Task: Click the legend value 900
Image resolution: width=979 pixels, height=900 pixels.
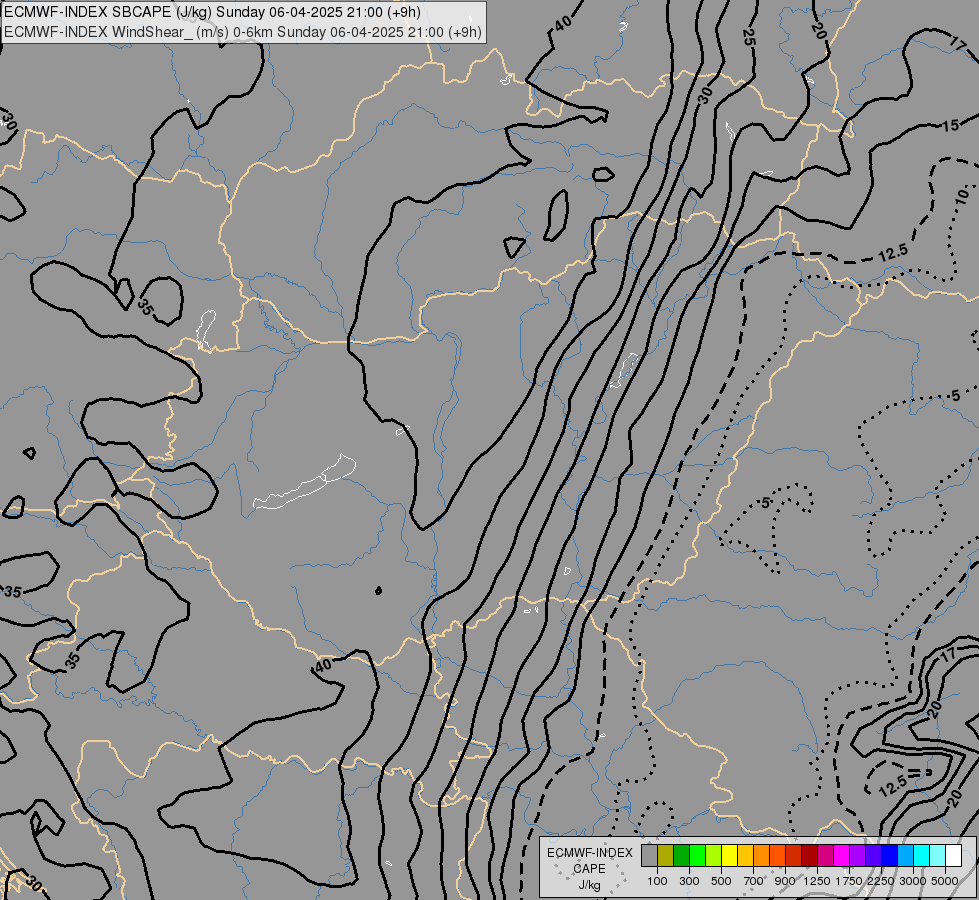Action: 785,881
